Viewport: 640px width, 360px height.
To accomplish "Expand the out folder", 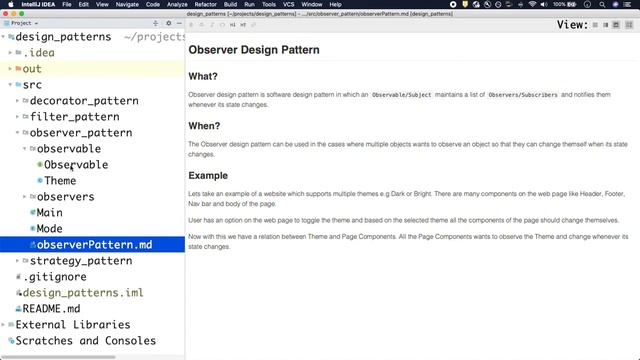I will click(10, 69).
